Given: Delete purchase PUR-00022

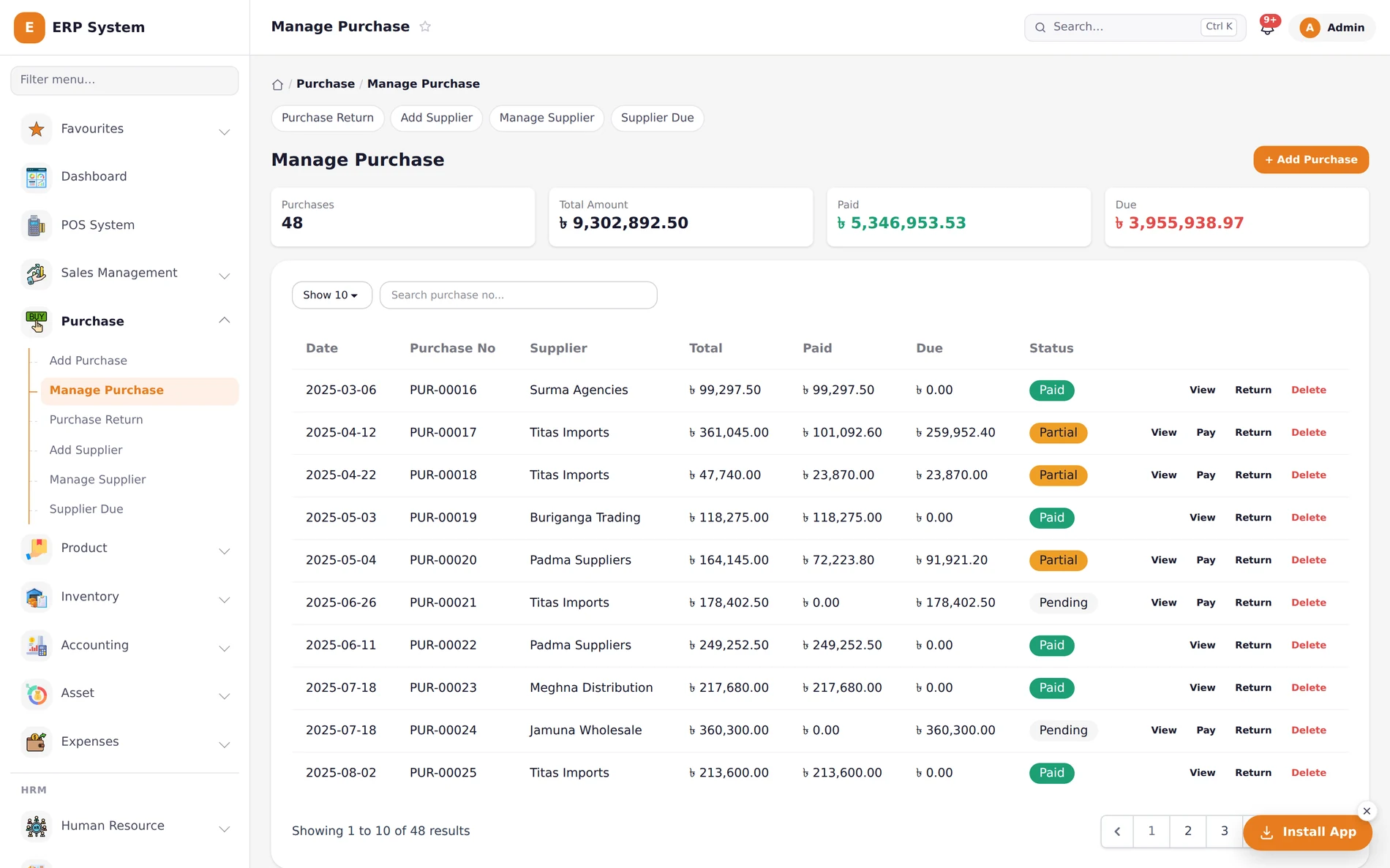Looking at the screenshot, I should coord(1308,645).
